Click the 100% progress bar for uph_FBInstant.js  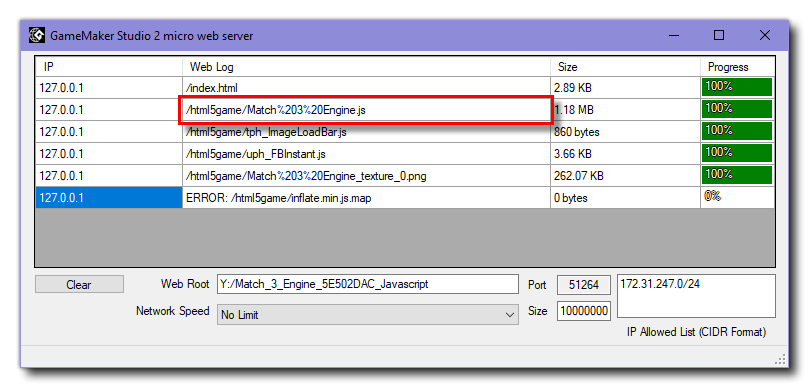[x=737, y=153]
